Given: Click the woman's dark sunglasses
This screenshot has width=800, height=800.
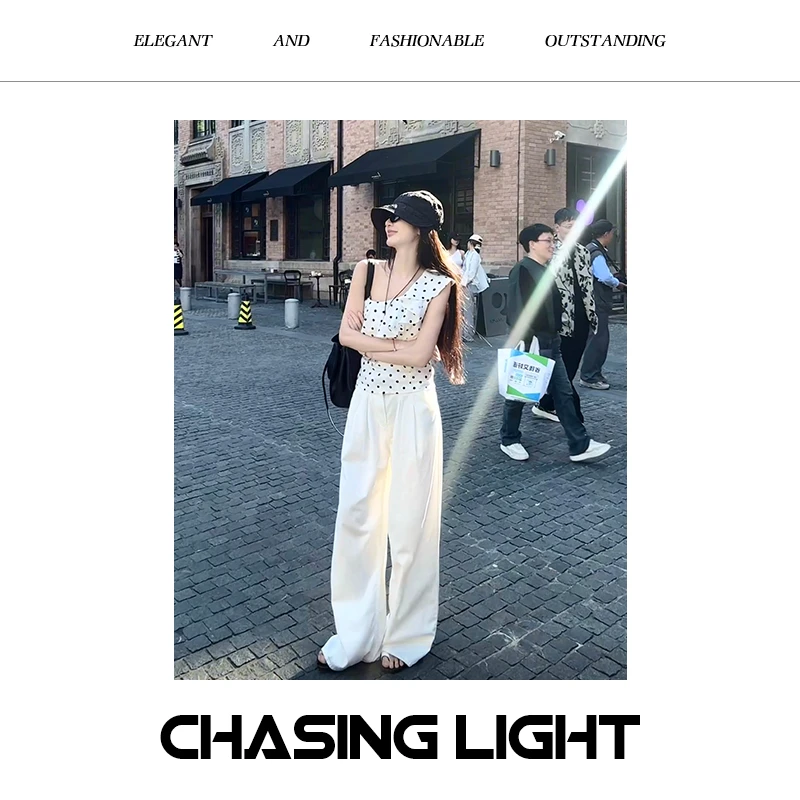Looking at the screenshot, I should click(x=393, y=220).
